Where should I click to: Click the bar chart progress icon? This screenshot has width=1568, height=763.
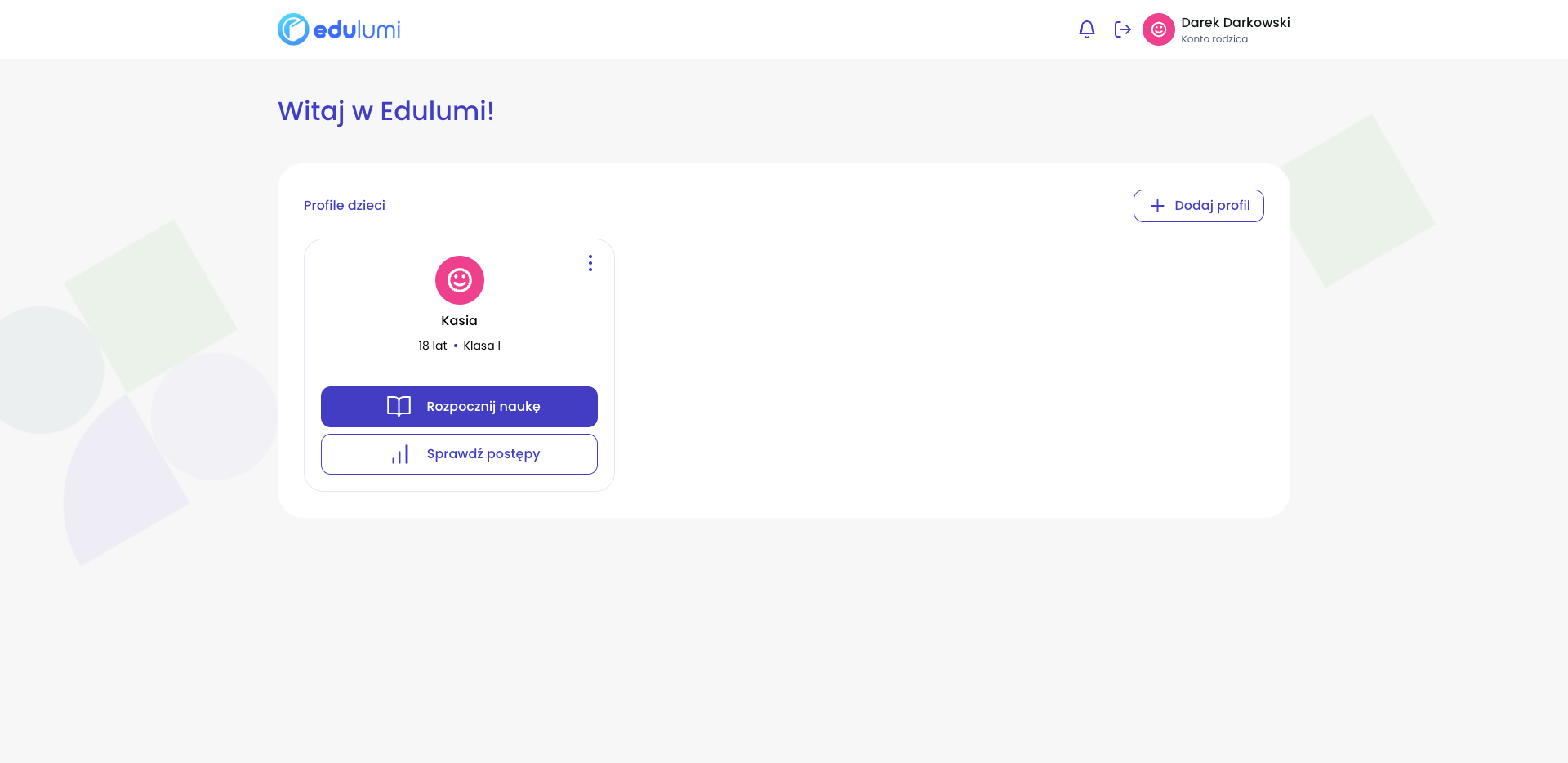pos(399,455)
